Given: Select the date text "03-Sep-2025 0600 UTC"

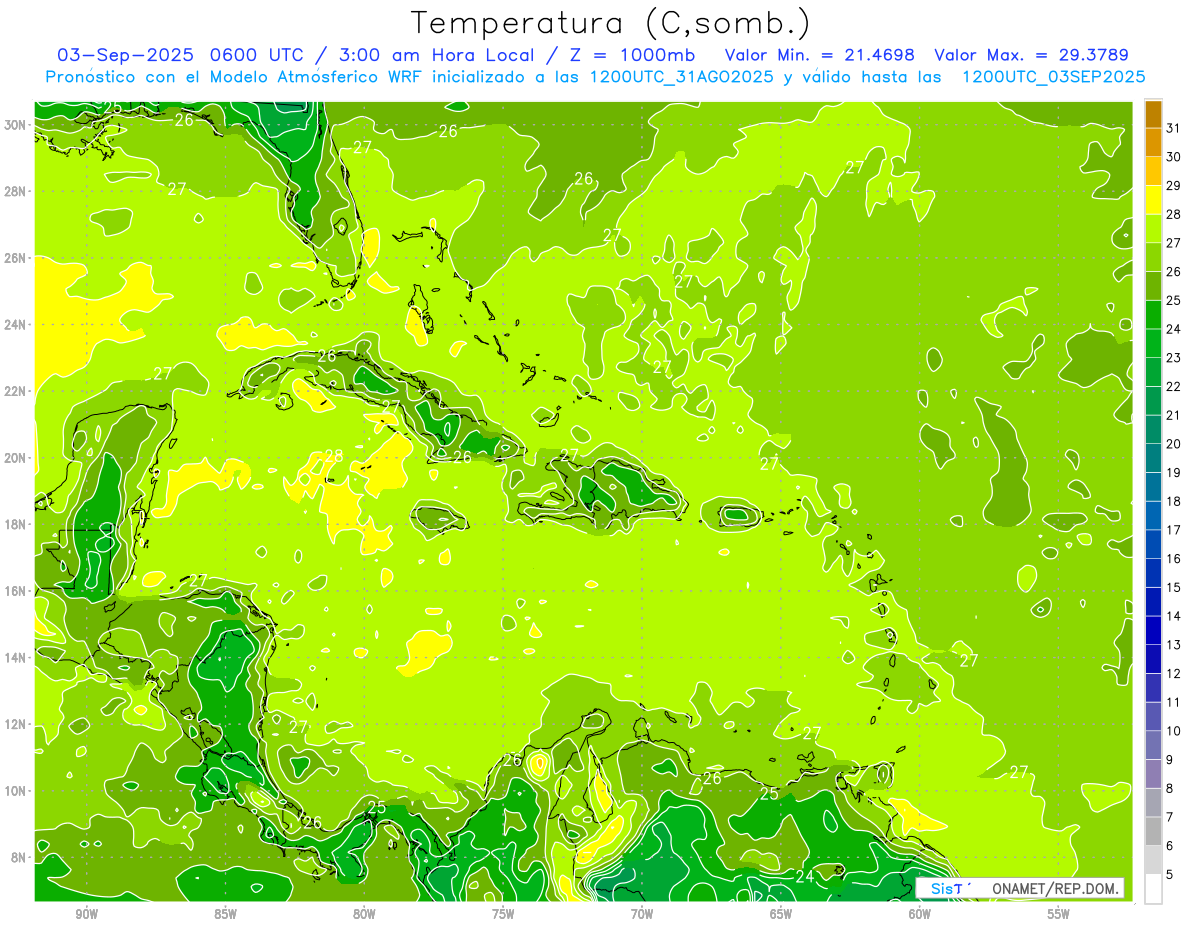Looking at the screenshot, I should [x=182, y=55].
